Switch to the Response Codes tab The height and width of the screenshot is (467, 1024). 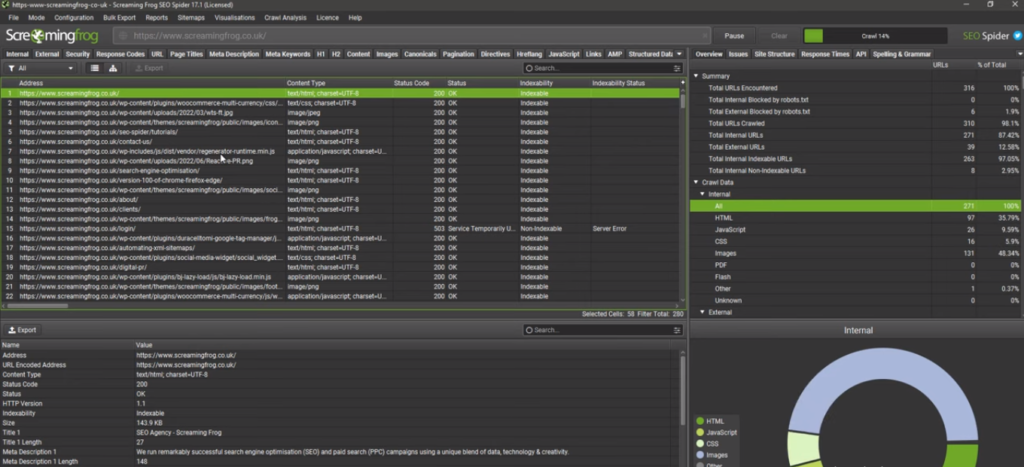120,54
